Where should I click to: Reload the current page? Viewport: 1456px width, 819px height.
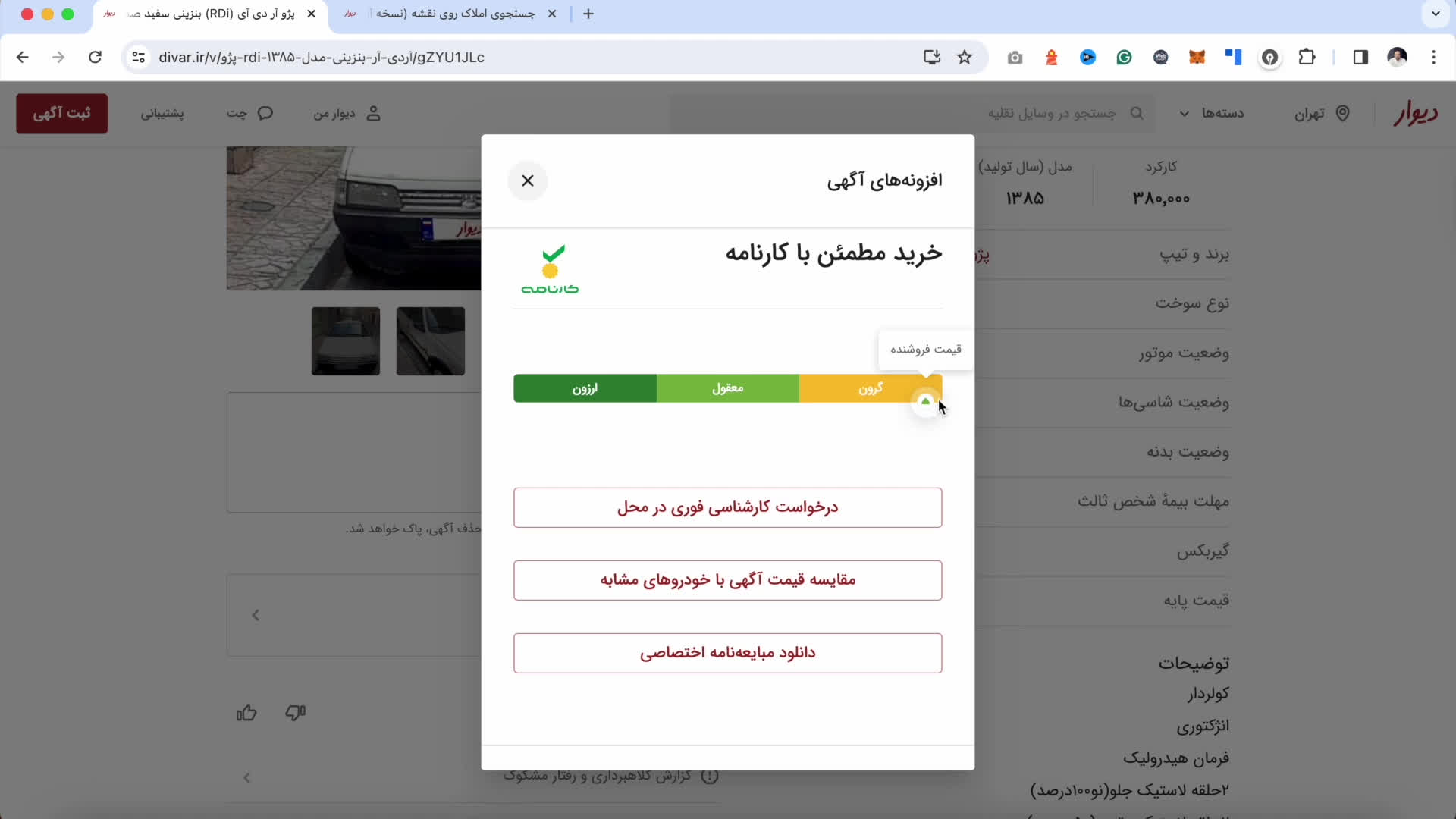point(95,57)
